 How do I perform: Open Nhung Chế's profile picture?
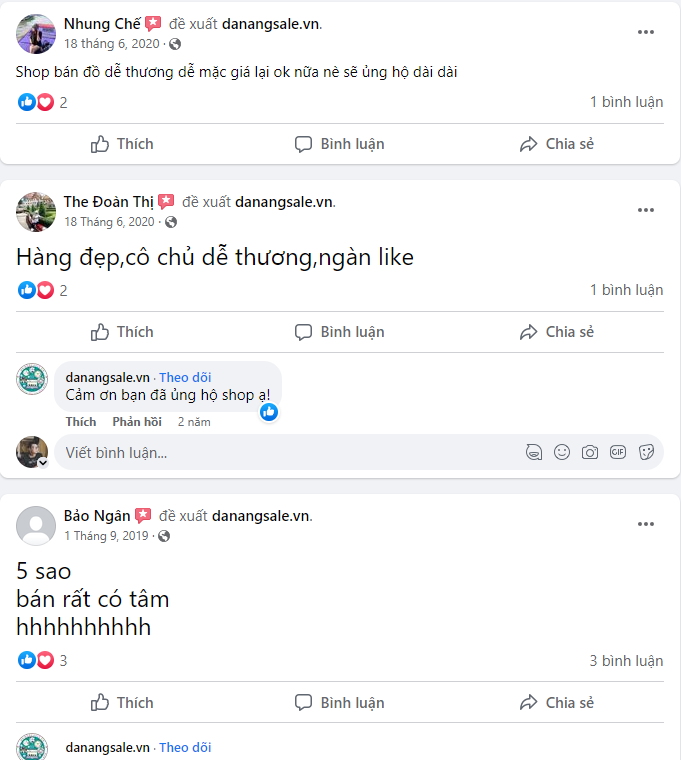36,34
